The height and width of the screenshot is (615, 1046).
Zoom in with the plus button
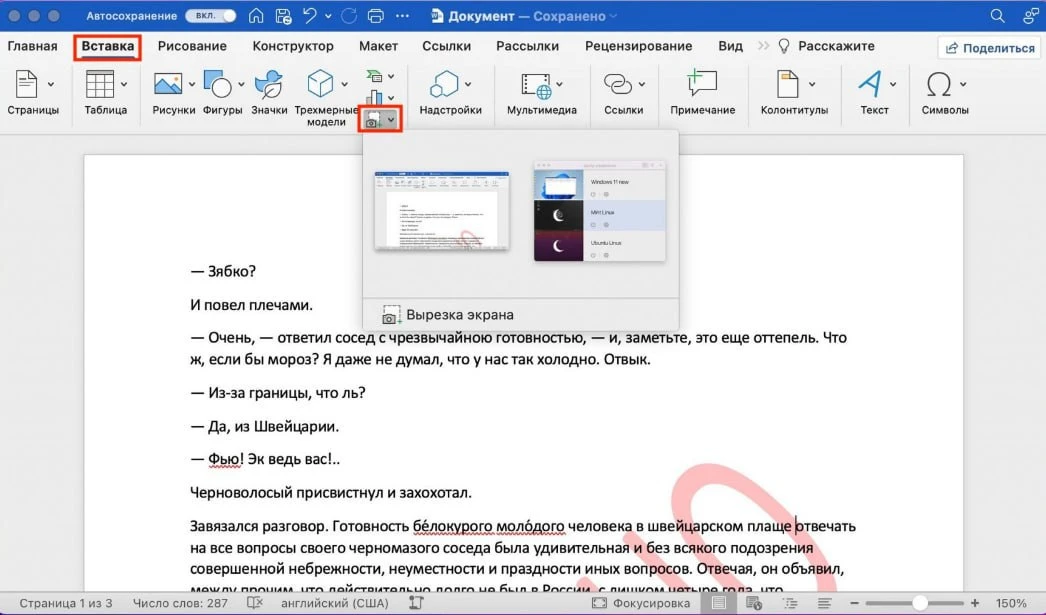(x=975, y=603)
